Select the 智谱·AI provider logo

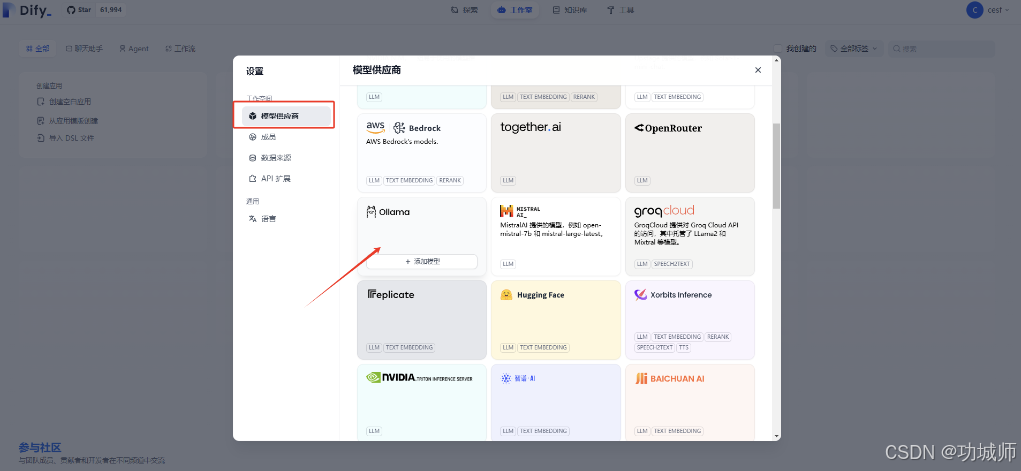click(x=518, y=378)
